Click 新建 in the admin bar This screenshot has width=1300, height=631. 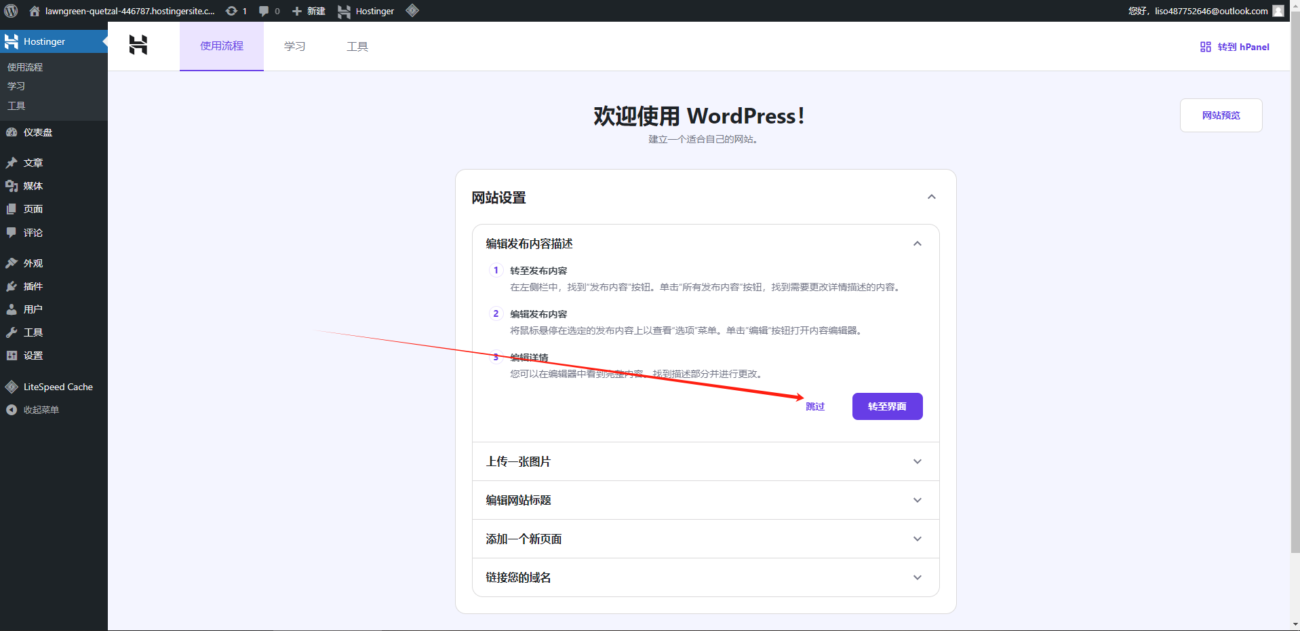point(316,11)
